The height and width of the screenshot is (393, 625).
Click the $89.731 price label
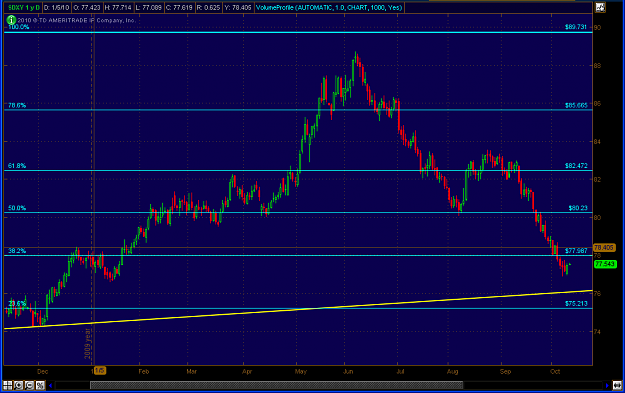(x=576, y=27)
